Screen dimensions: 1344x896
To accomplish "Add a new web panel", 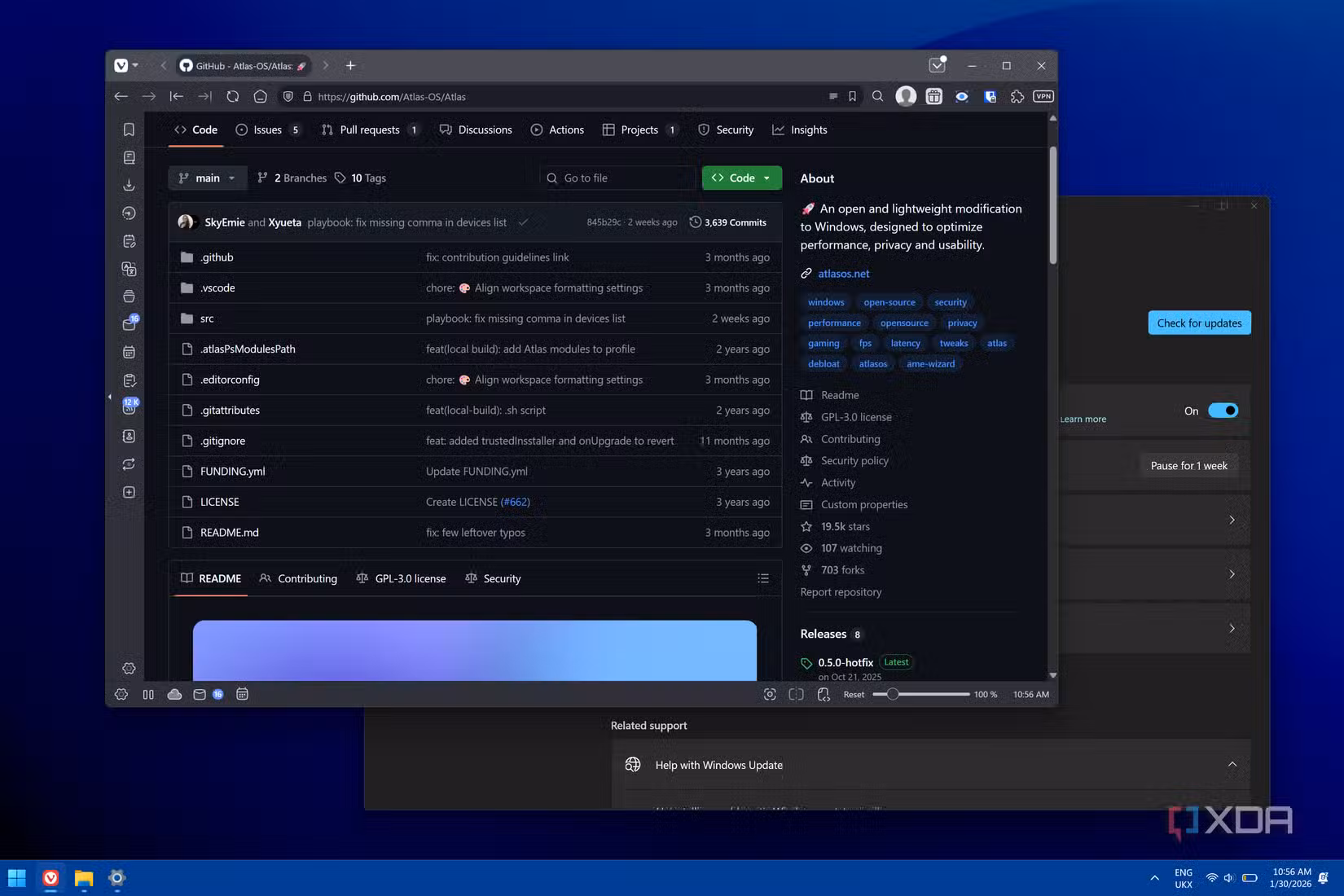I will (x=129, y=492).
